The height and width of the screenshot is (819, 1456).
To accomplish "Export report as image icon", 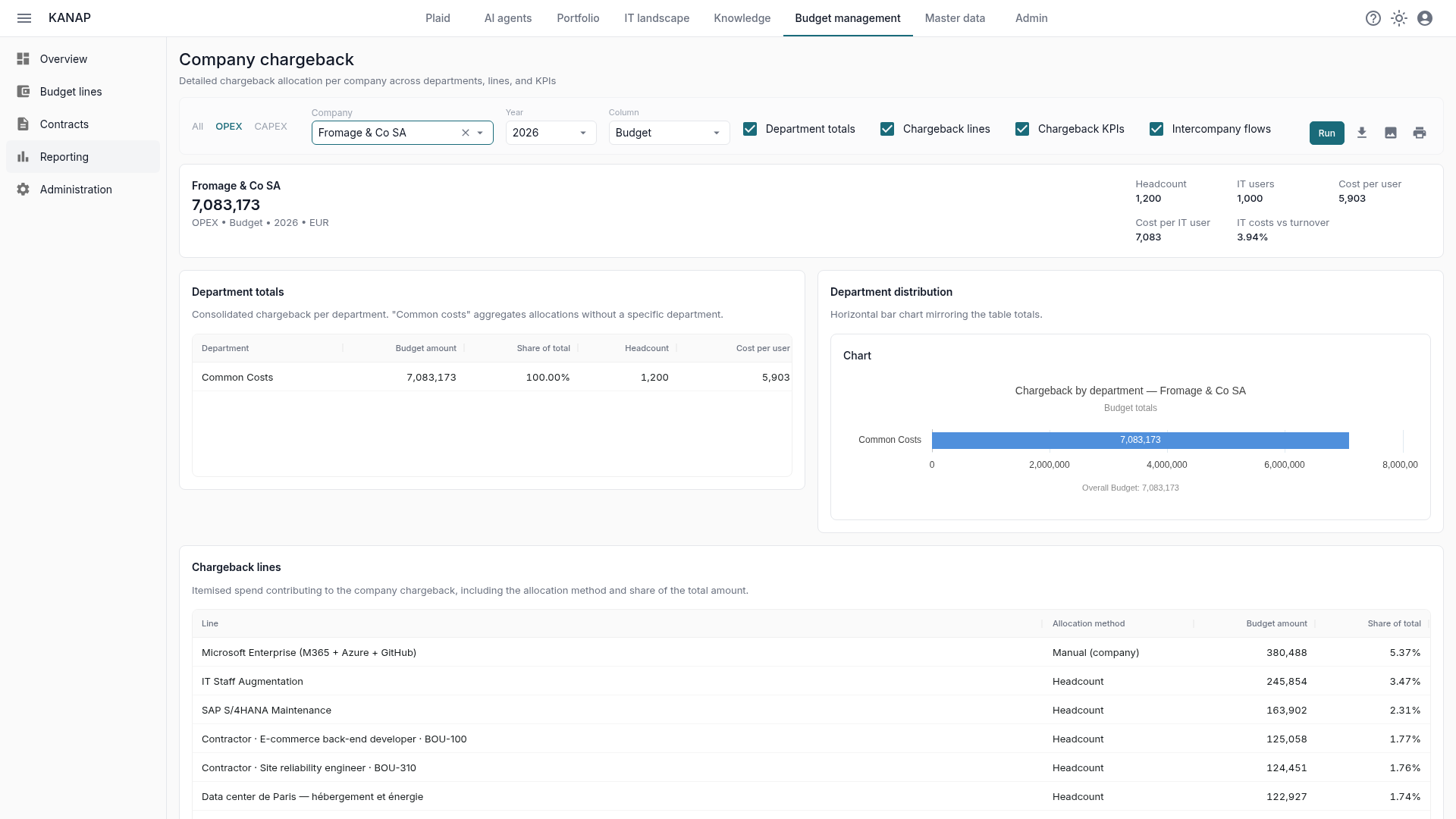I will pos(1391,133).
